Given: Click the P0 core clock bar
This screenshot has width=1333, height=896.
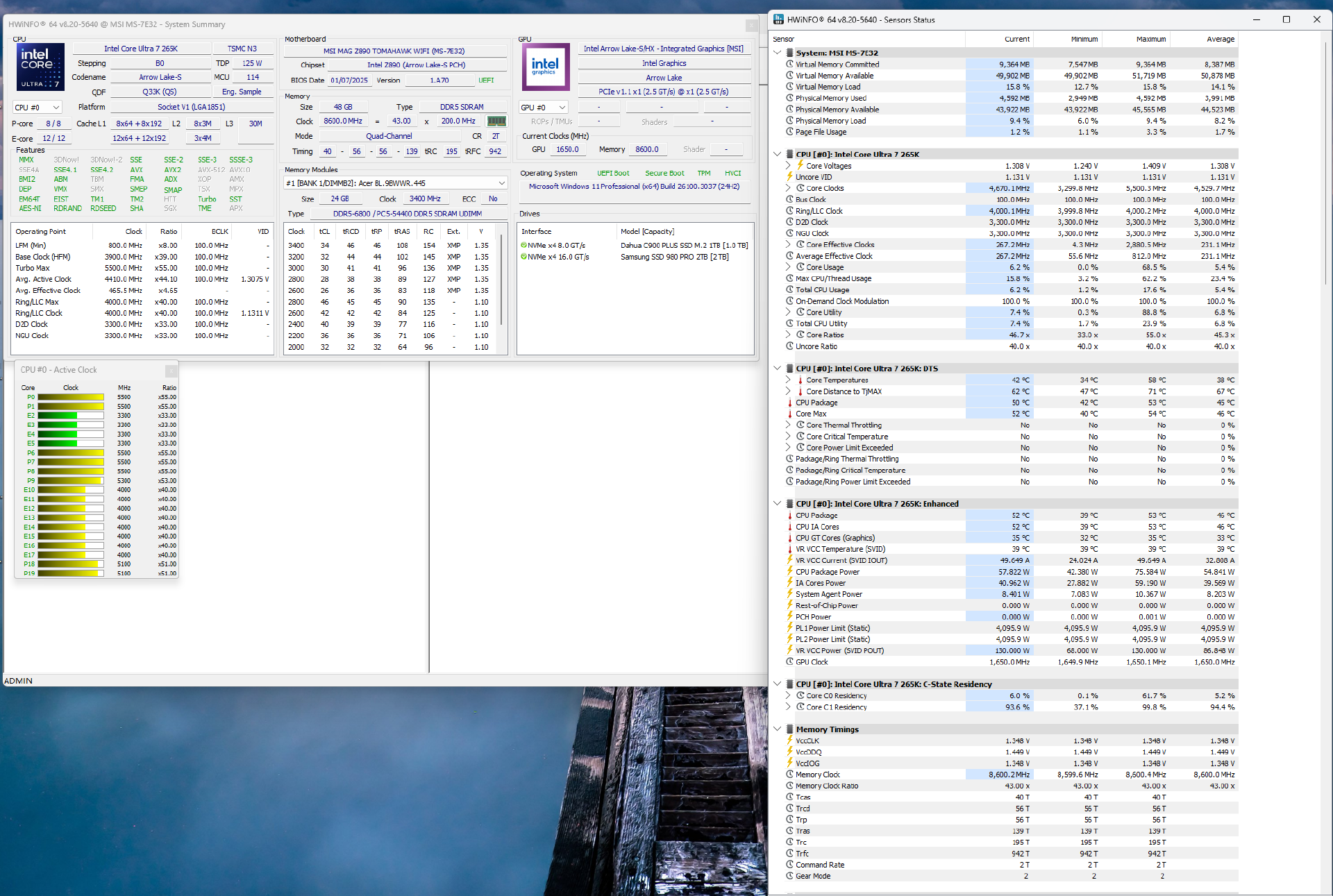Looking at the screenshot, I should tap(71, 397).
